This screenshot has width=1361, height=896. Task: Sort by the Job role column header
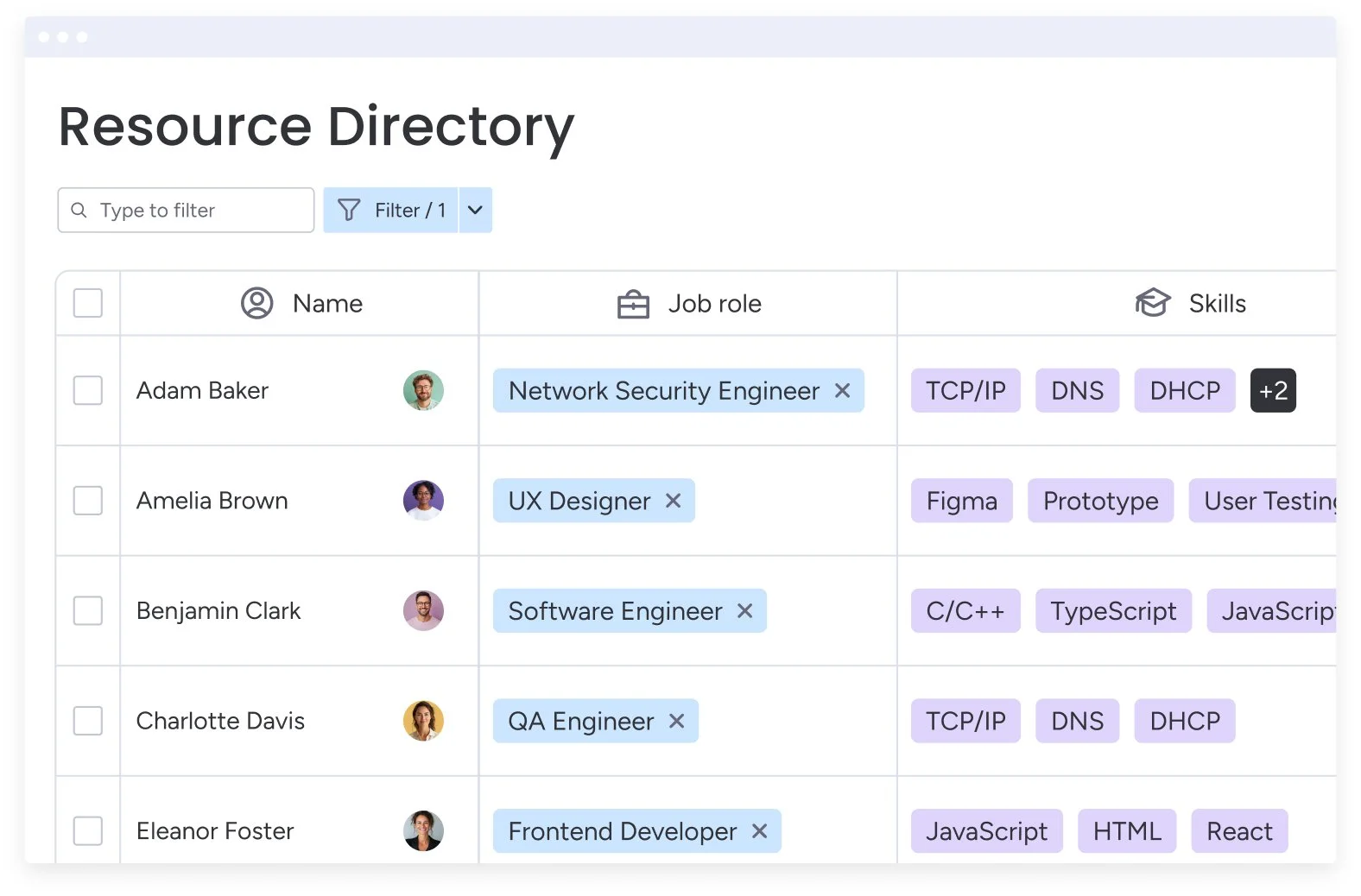[714, 304]
